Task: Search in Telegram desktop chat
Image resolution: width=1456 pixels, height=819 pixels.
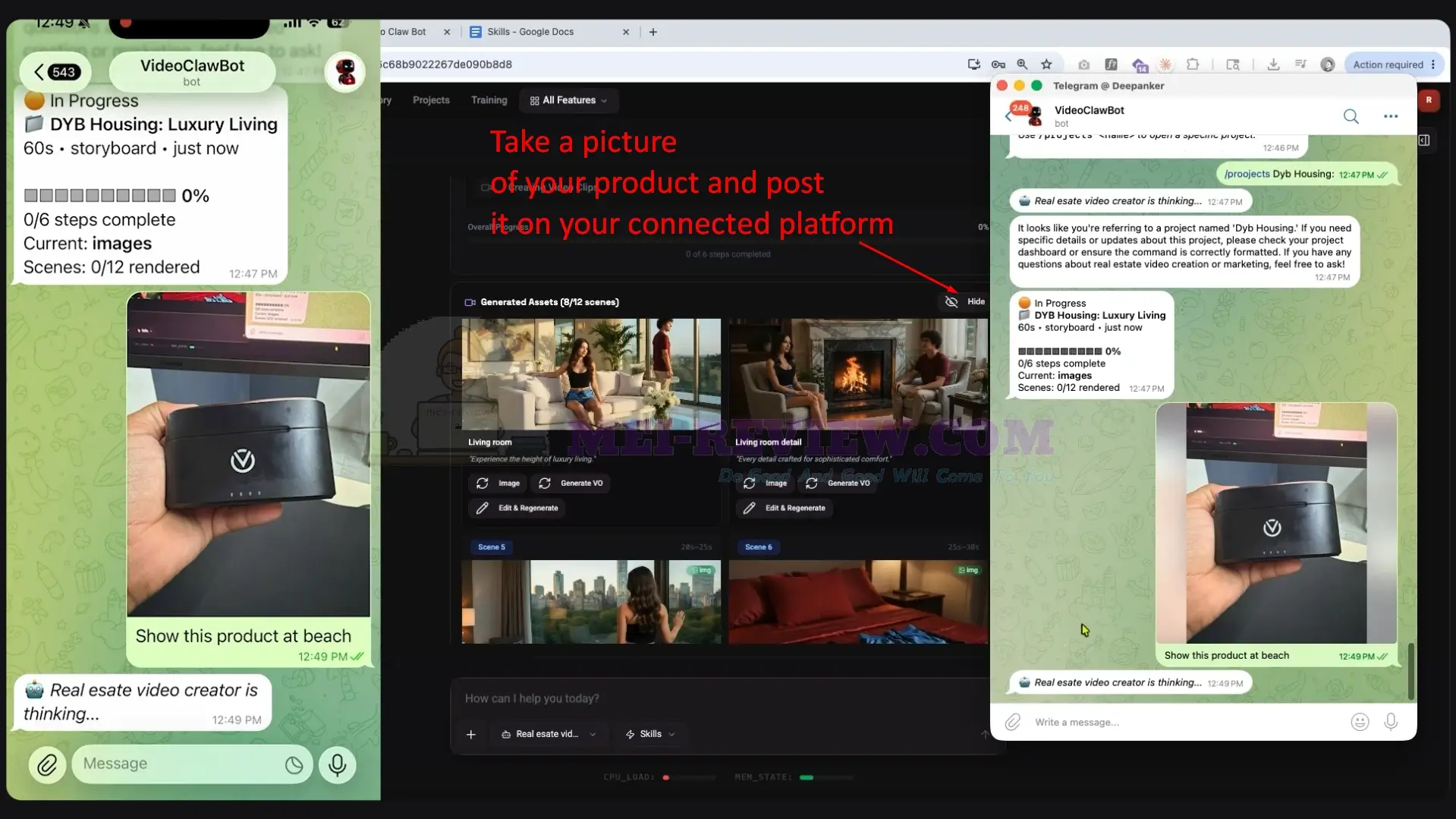Action: click(x=1351, y=116)
